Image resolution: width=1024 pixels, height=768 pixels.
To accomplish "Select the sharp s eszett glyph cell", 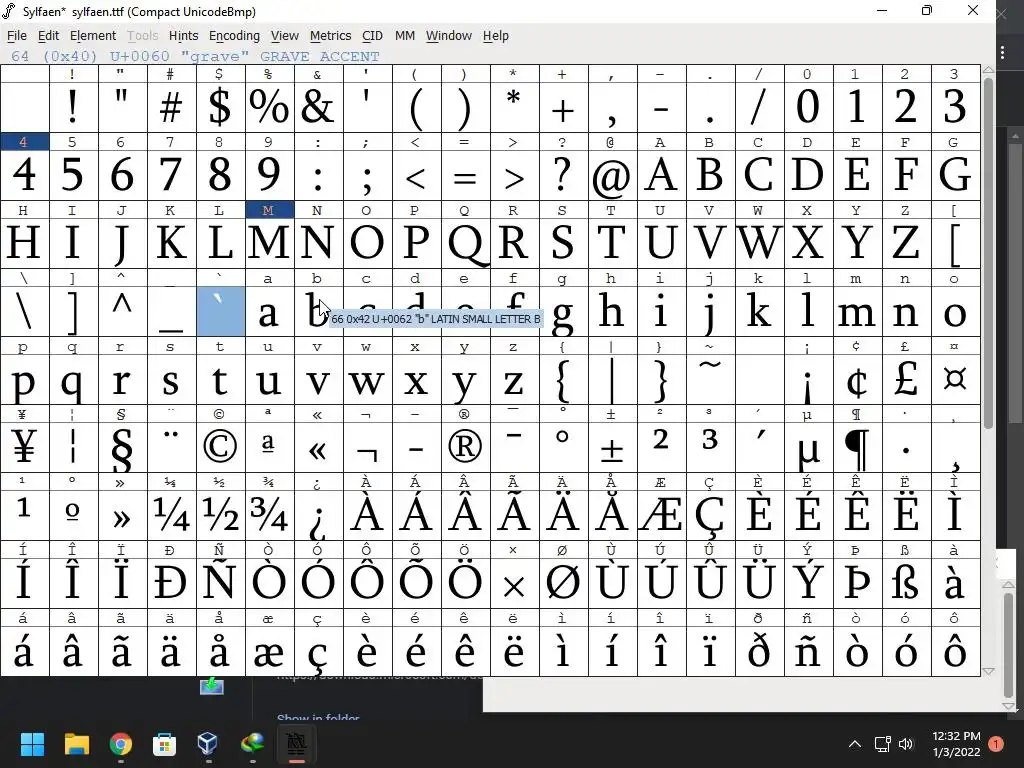I will pyautogui.click(x=906, y=583).
